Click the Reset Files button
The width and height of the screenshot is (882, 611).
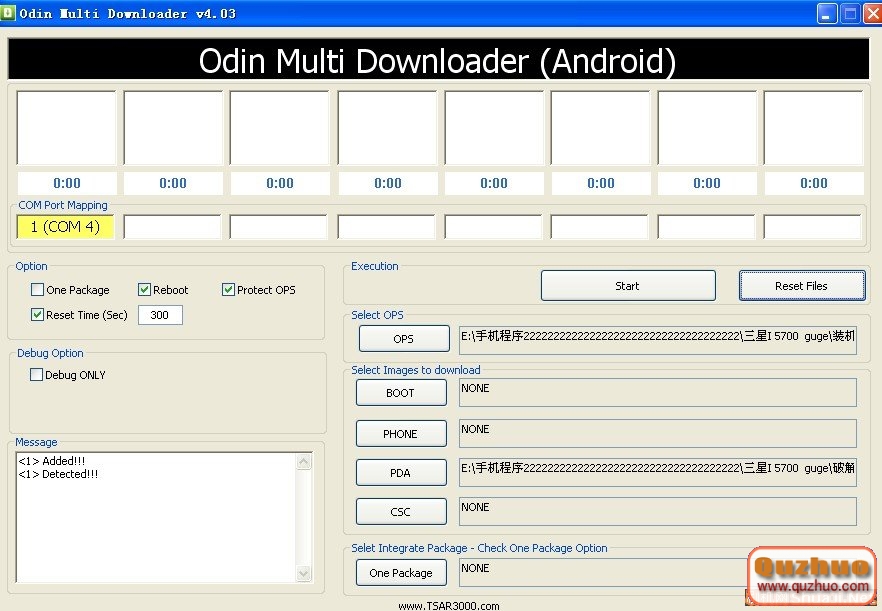pyautogui.click(x=802, y=286)
